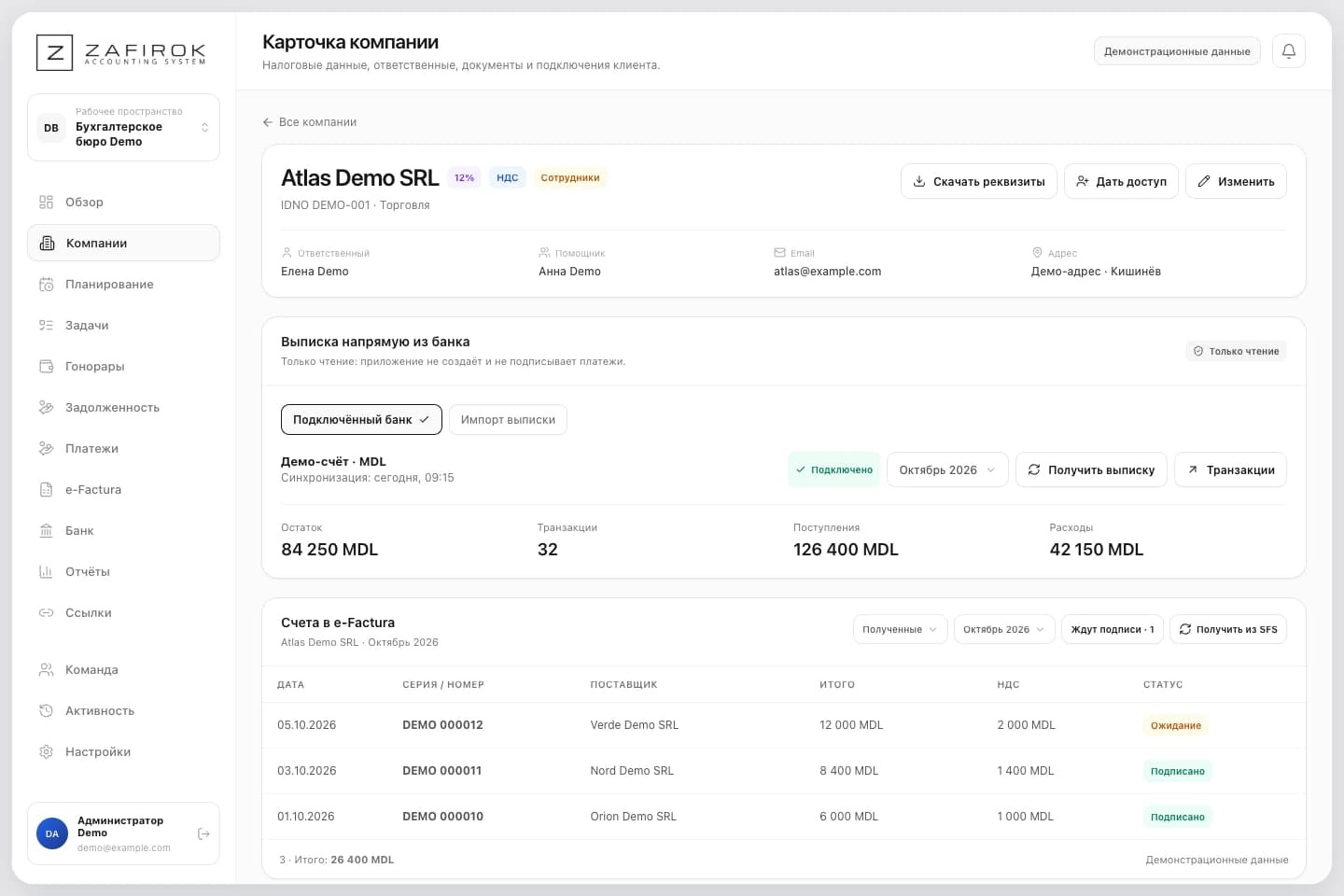Click the Платежи sidebar icon
1344x896 pixels.
coord(46,449)
